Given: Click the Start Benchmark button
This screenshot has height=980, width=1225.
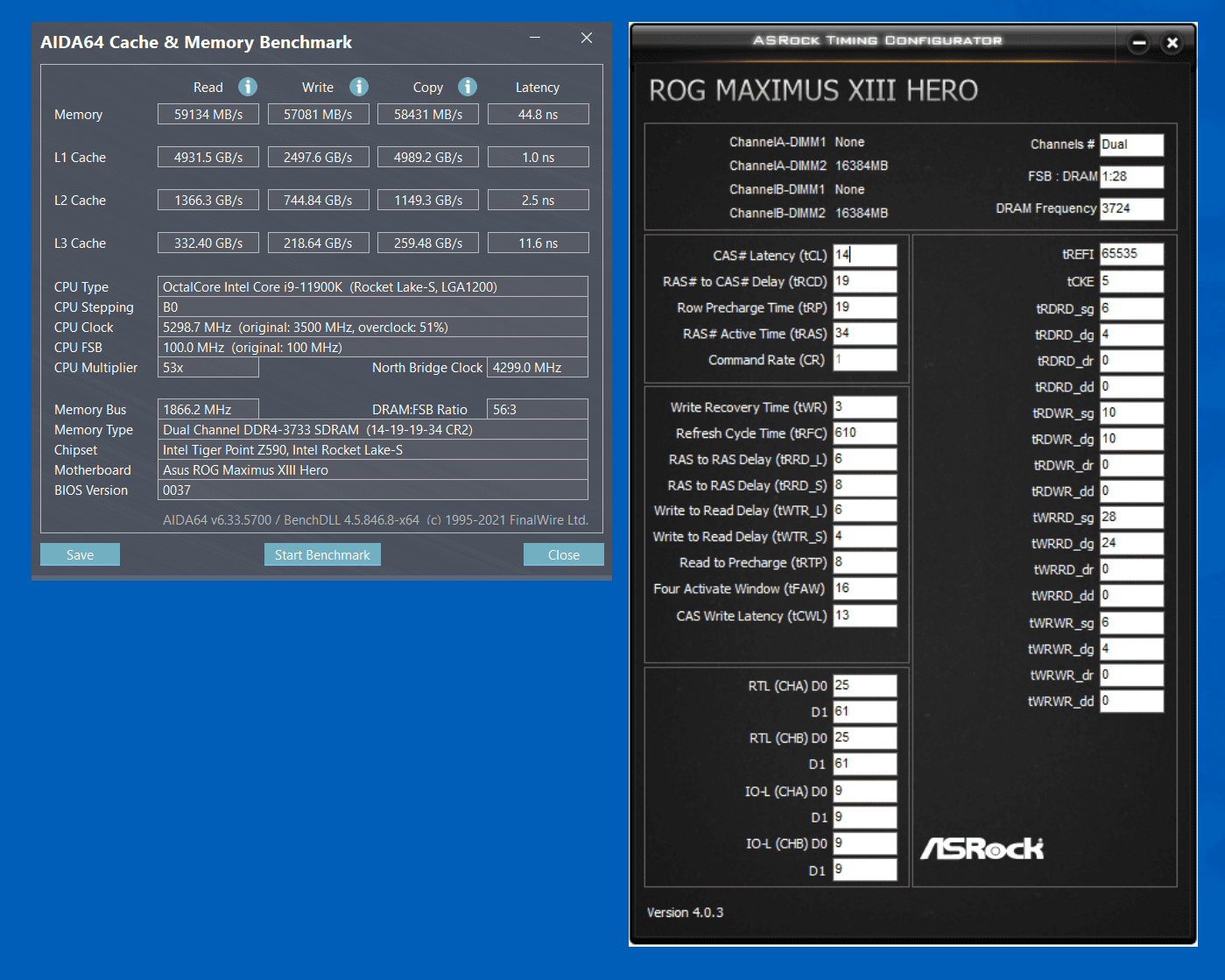Looking at the screenshot, I should (x=322, y=554).
